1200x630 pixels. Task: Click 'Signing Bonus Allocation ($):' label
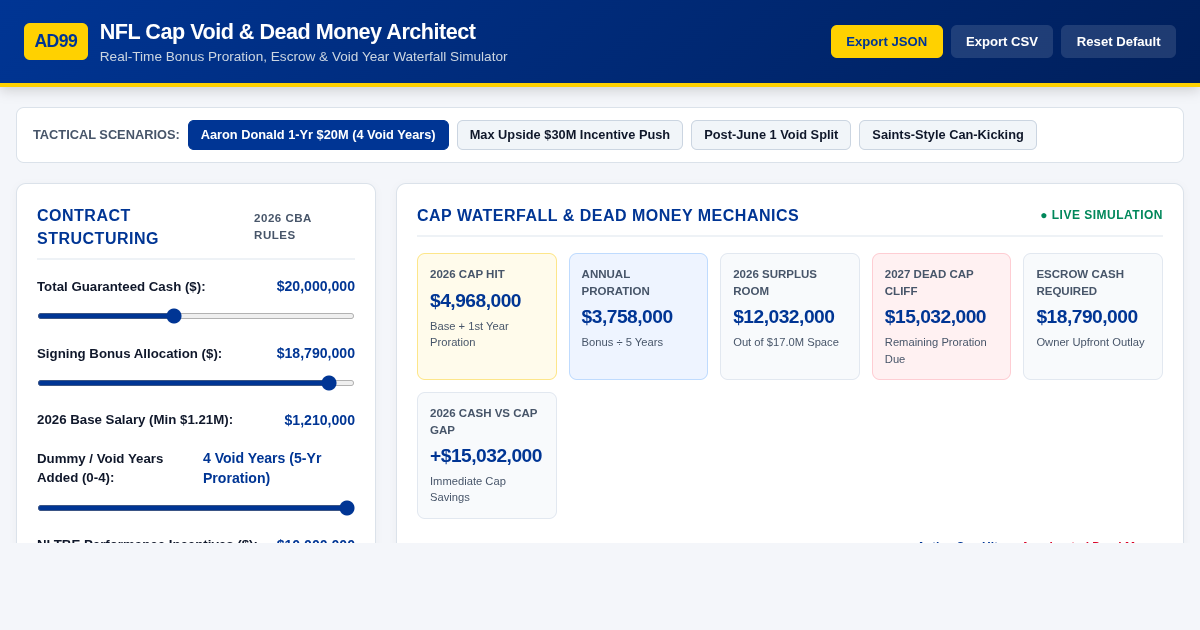coord(130,354)
